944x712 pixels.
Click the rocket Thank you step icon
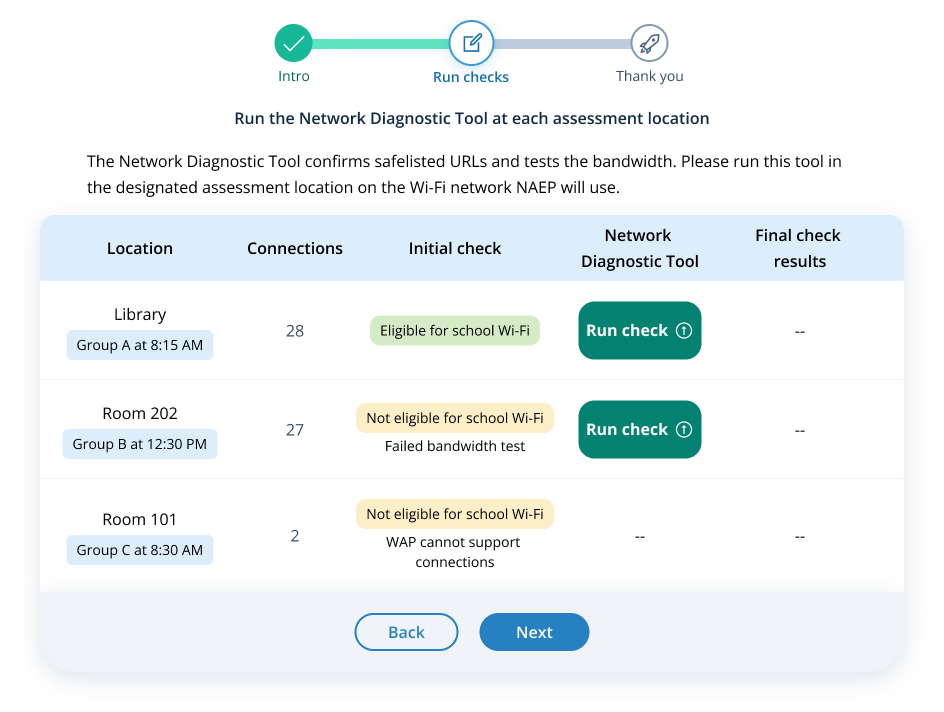[649, 44]
